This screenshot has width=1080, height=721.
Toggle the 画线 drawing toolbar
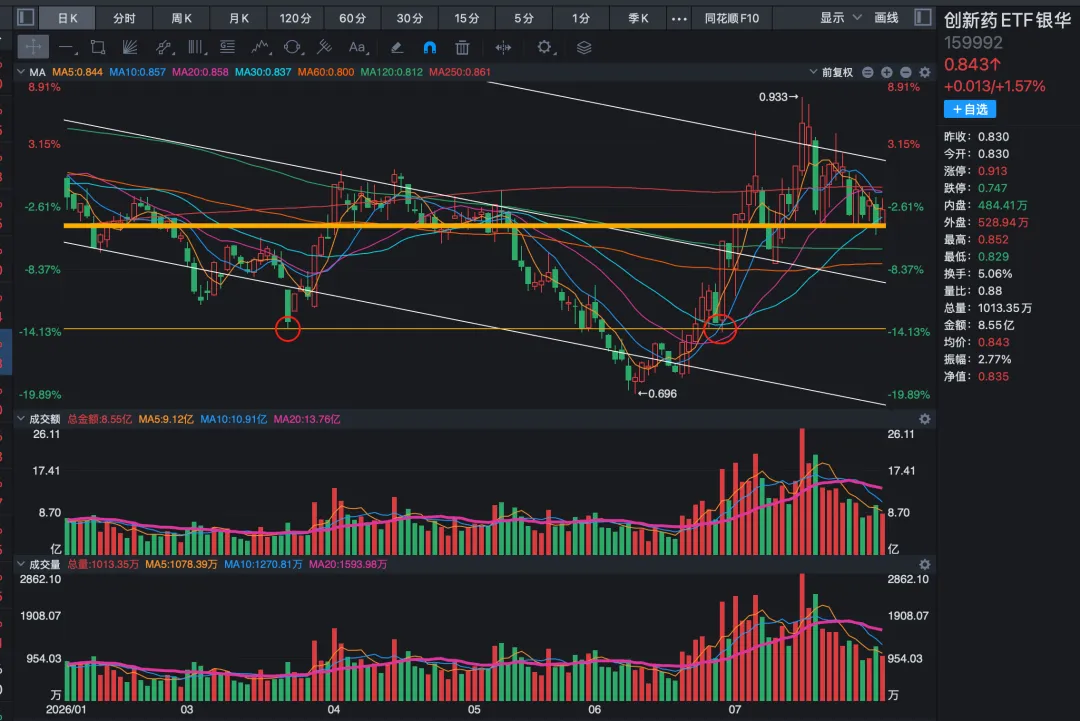(886, 18)
